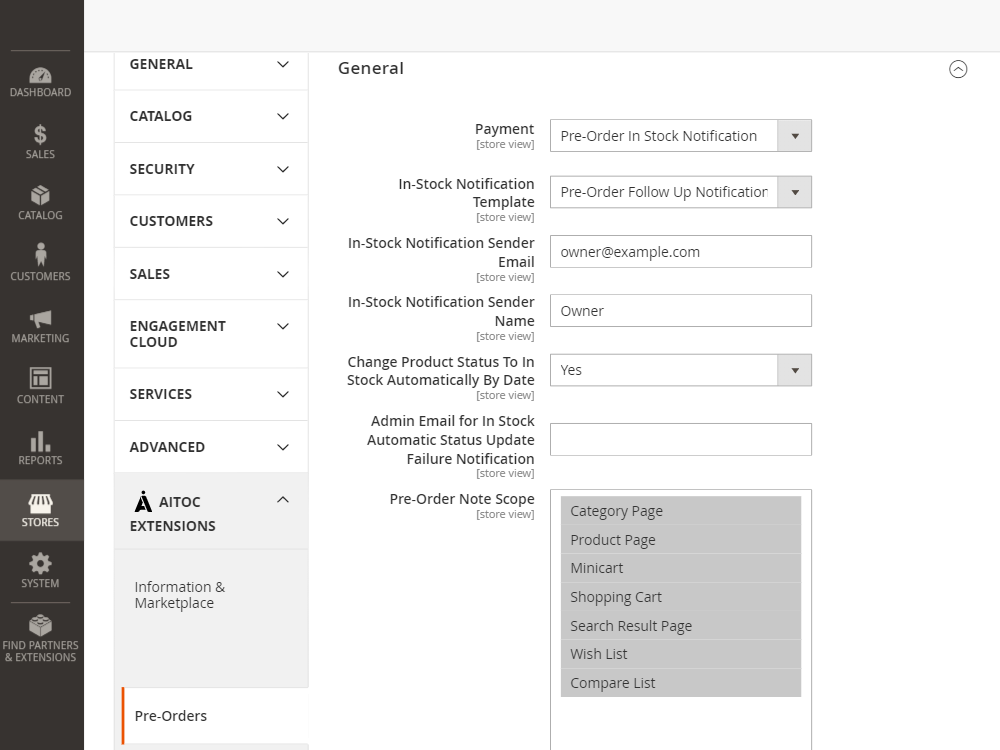Expand the CATALOG config tab
Image resolution: width=1000 pixels, height=750 pixels.
211,116
